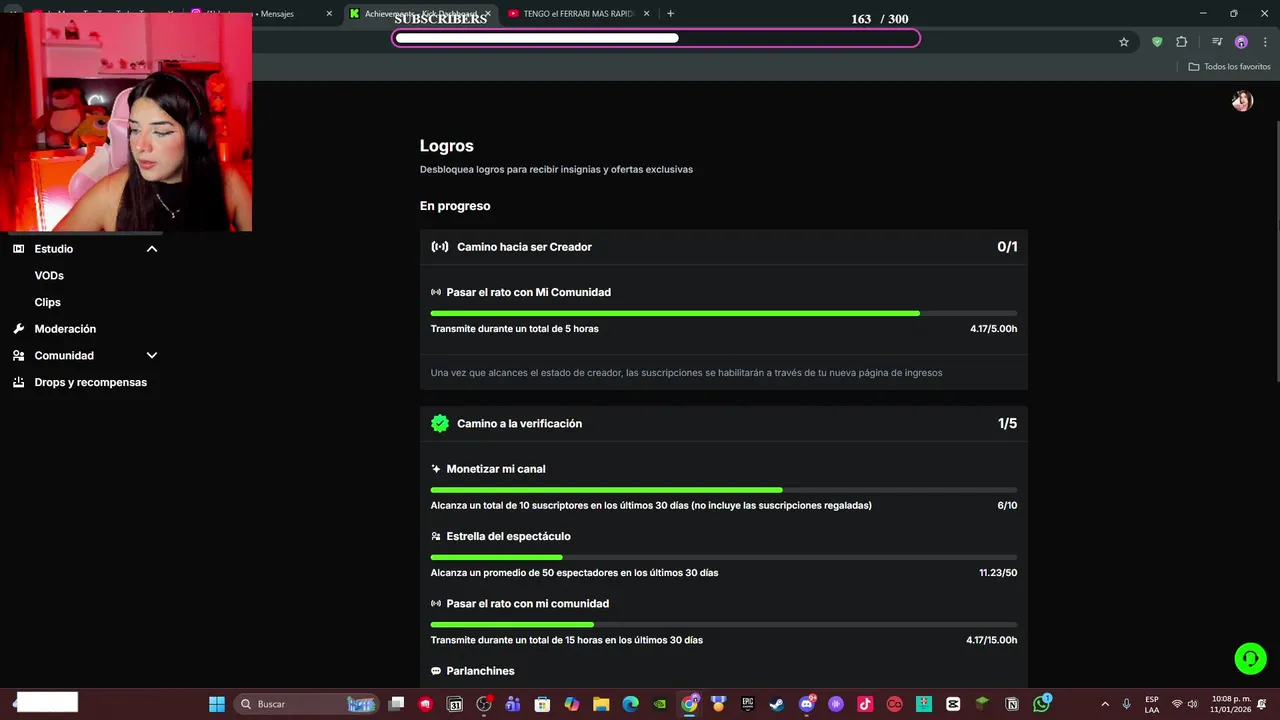Click the En progreso section label
The image size is (1280, 720).
pyautogui.click(x=455, y=206)
